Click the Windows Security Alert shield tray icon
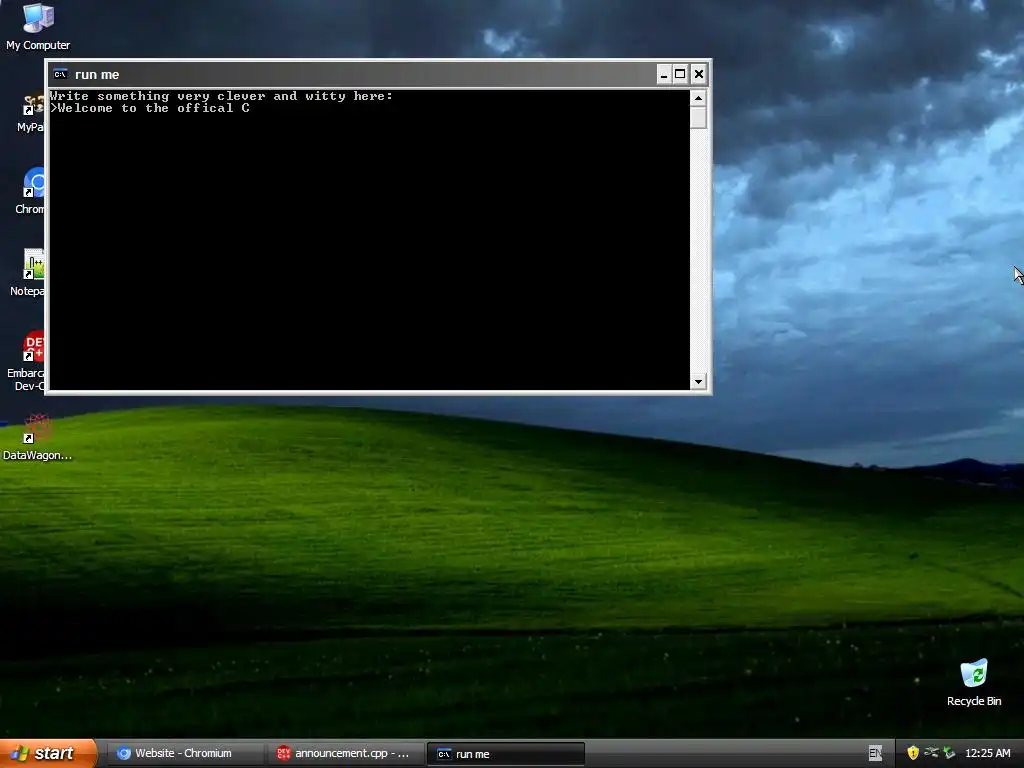The height and width of the screenshot is (768, 1024). click(x=913, y=753)
